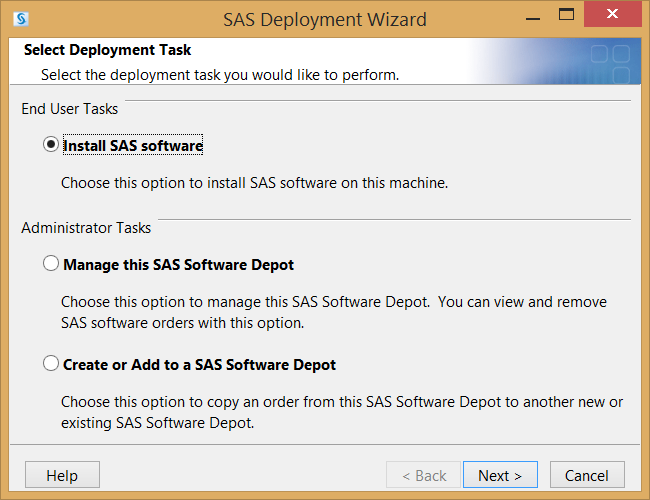Click the install-on-this-machine description text

(255, 183)
